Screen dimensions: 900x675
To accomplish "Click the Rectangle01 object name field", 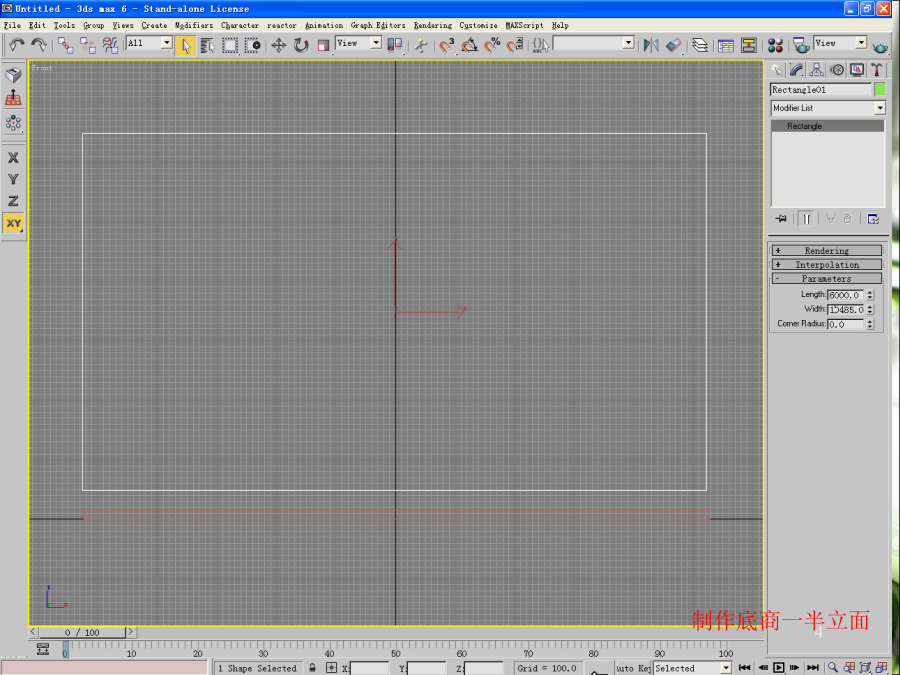I will tap(821, 90).
